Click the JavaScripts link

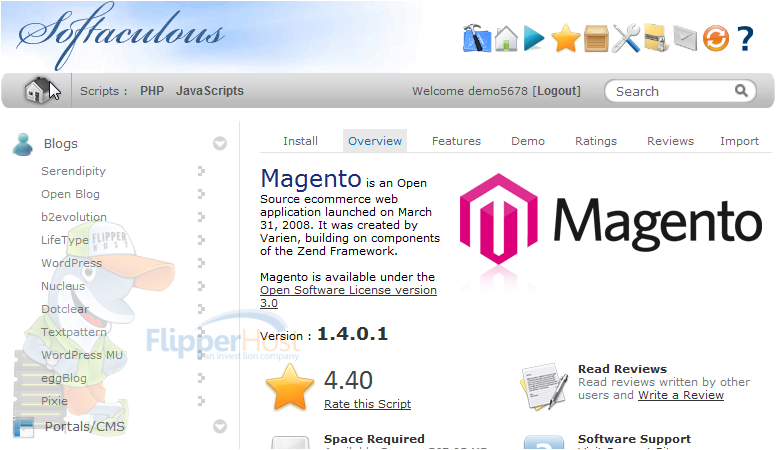point(210,91)
